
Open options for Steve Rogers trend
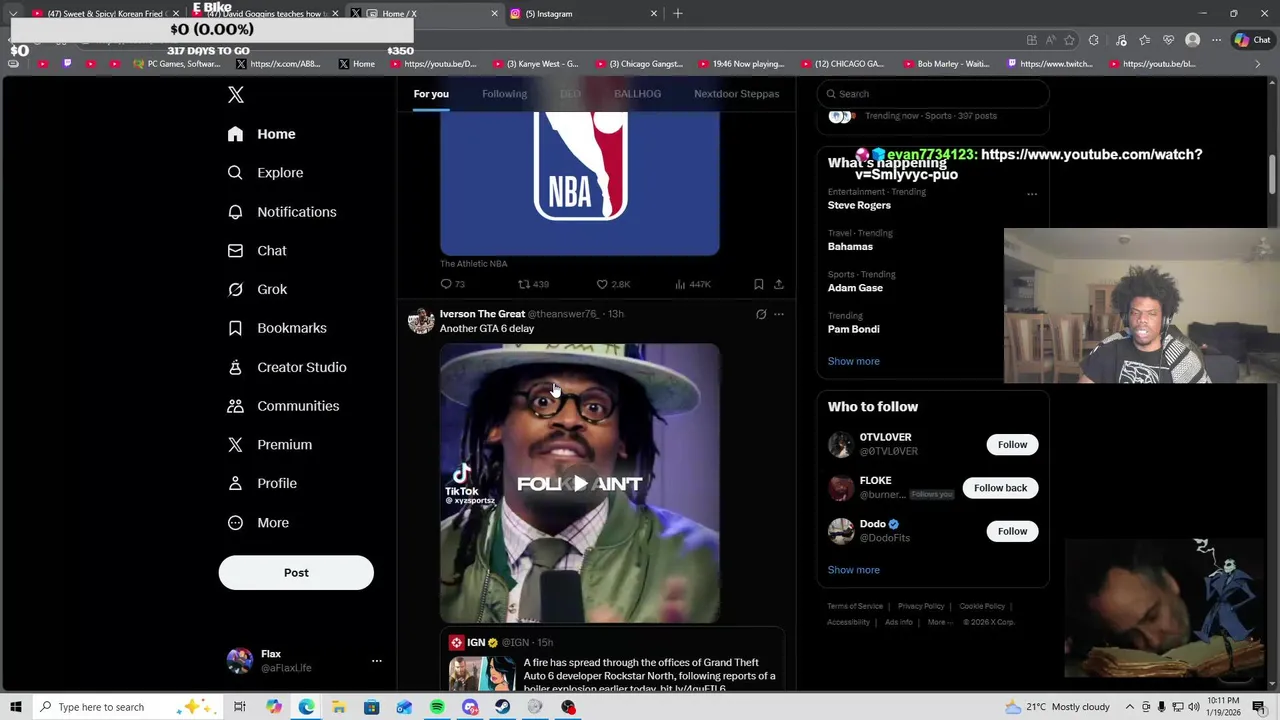pos(1032,194)
